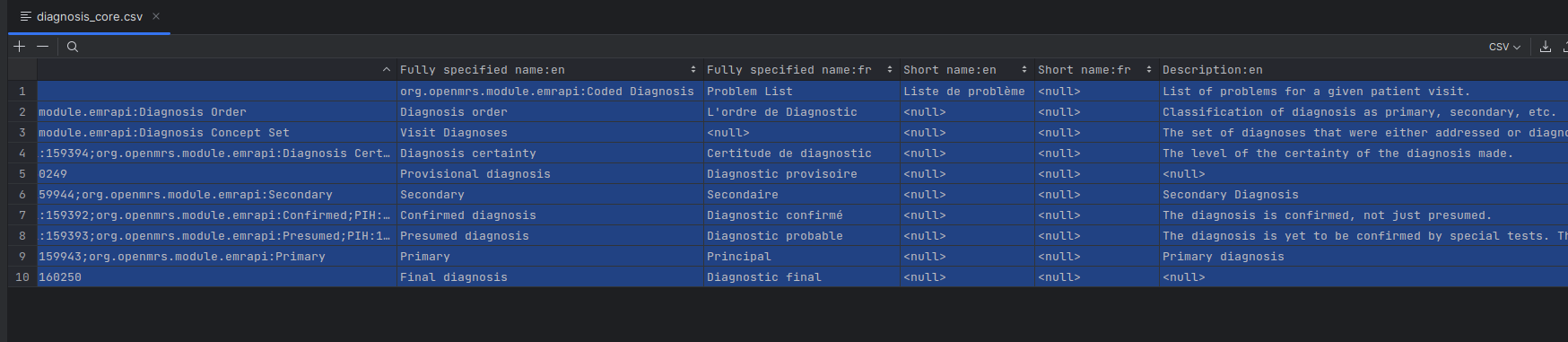Toggle sort arrows on Fully specified name:fr
1568x342 pixels.
coord(890,70)
